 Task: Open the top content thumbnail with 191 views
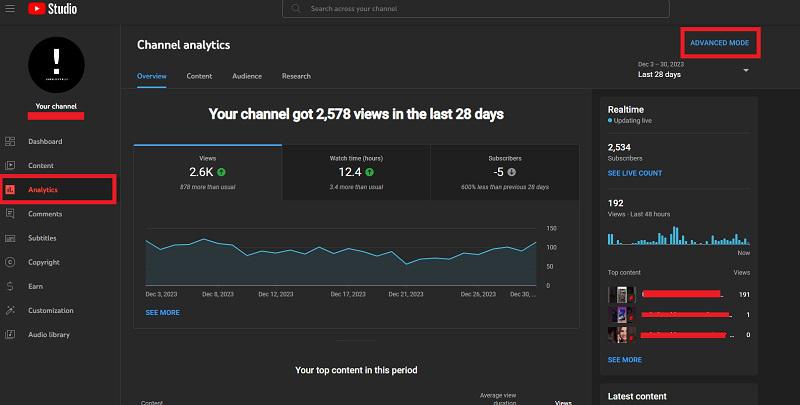621,294
